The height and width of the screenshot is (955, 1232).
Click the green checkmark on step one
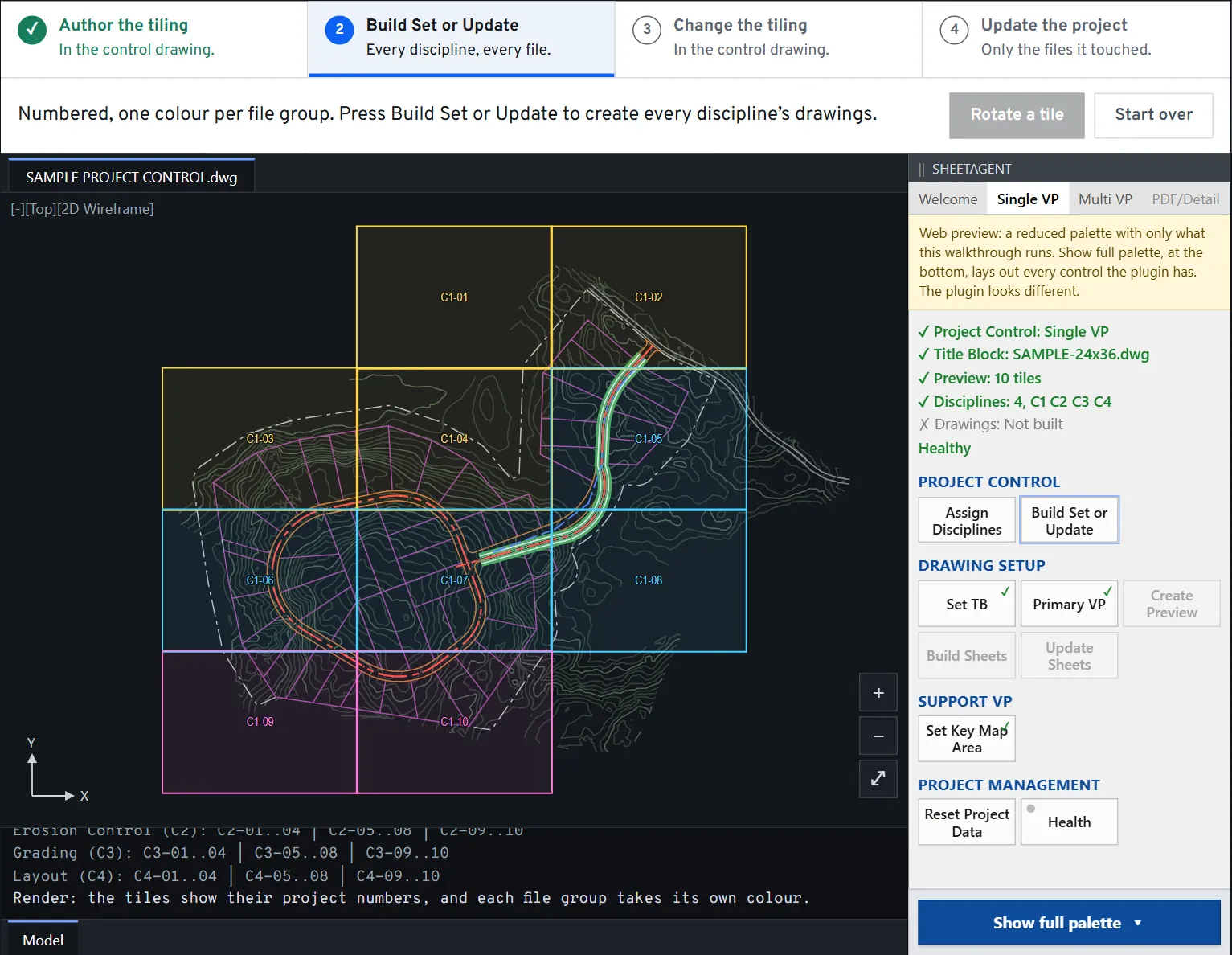pos(32,30)
